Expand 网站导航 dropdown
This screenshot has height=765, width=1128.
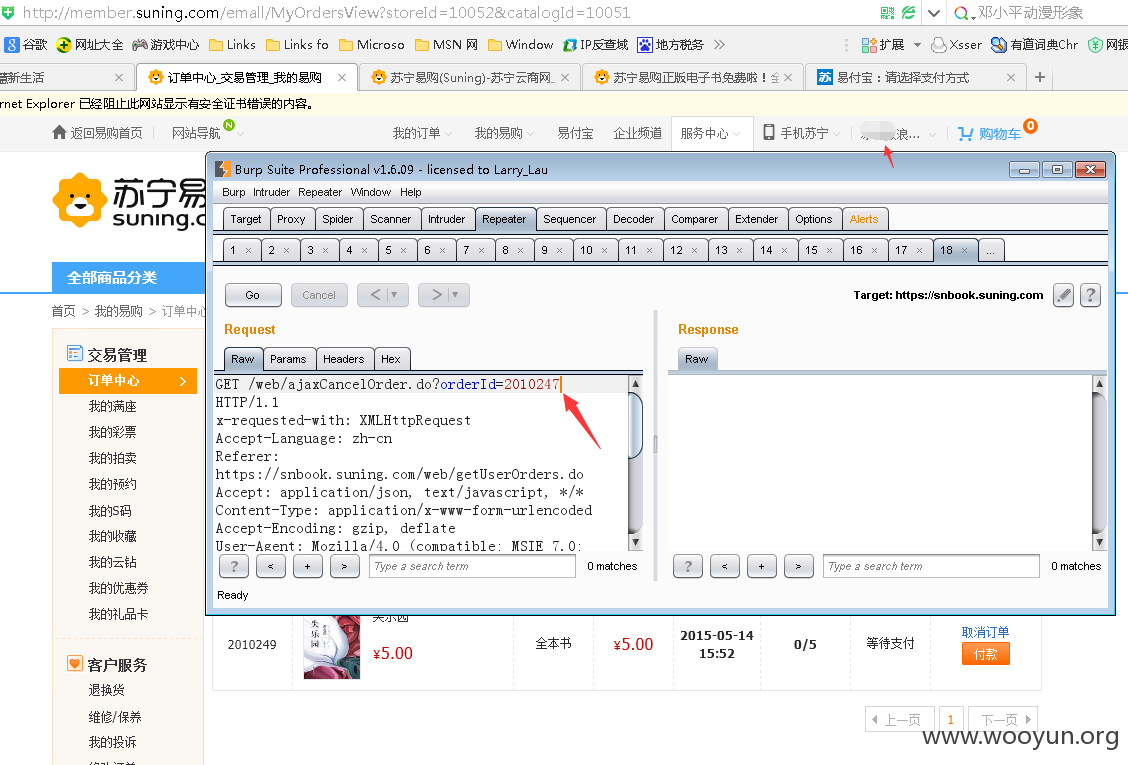207,133
